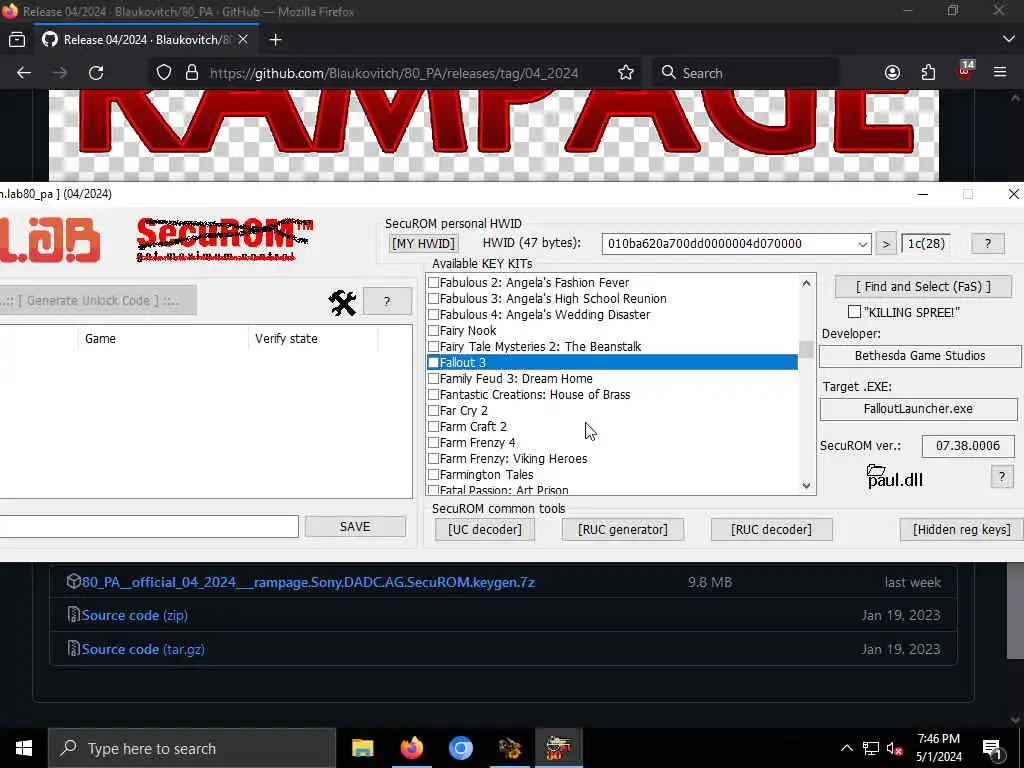This screenshot has width=1024, height=768.
Task: Download Source code (zip)
Action: pyautogui.click(x=135, y=616)
